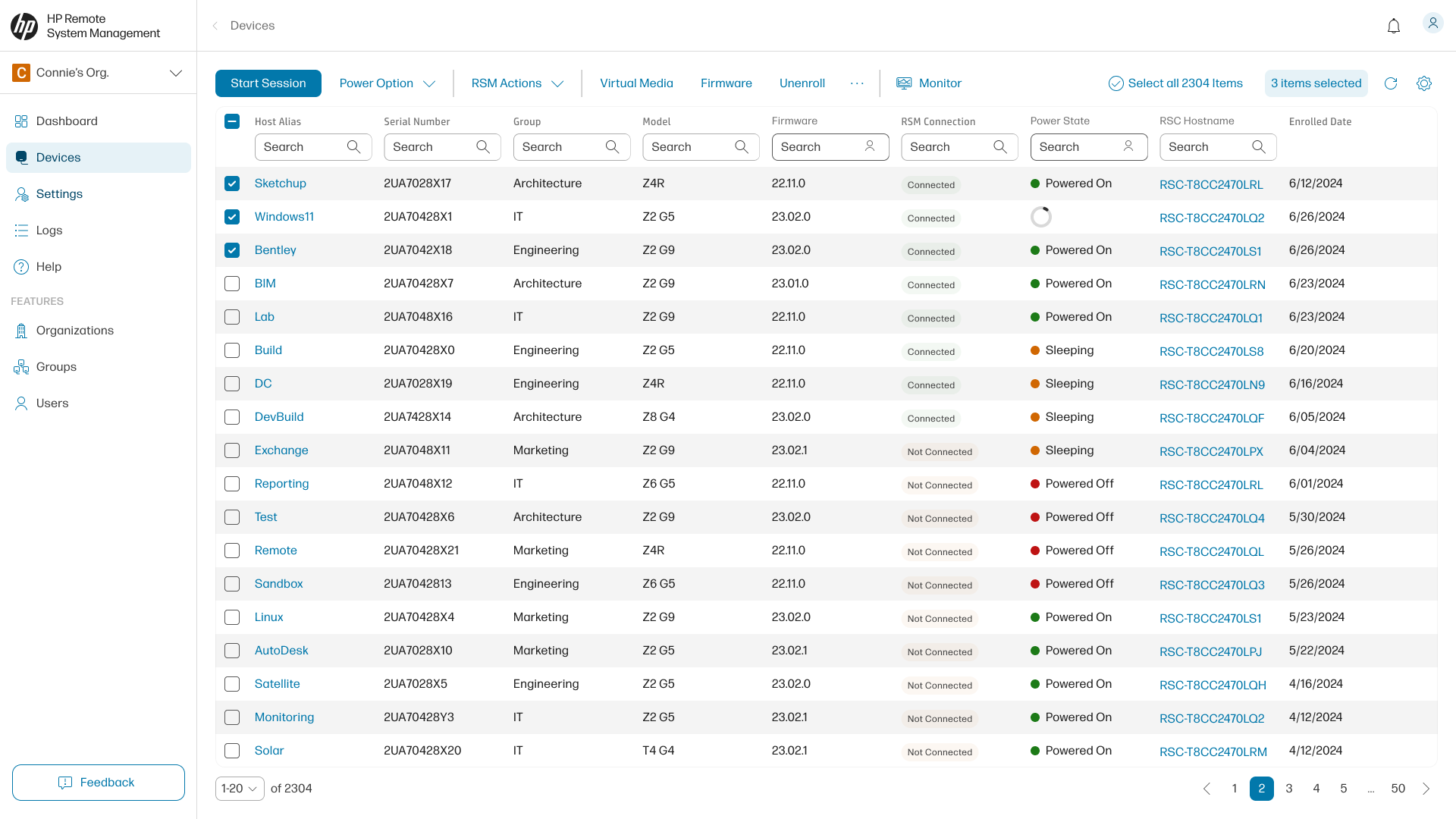The width and height of the screenshot is (1456, 819).
Task: Open table settings gear icon
Action: click(x=1423, y=83)
